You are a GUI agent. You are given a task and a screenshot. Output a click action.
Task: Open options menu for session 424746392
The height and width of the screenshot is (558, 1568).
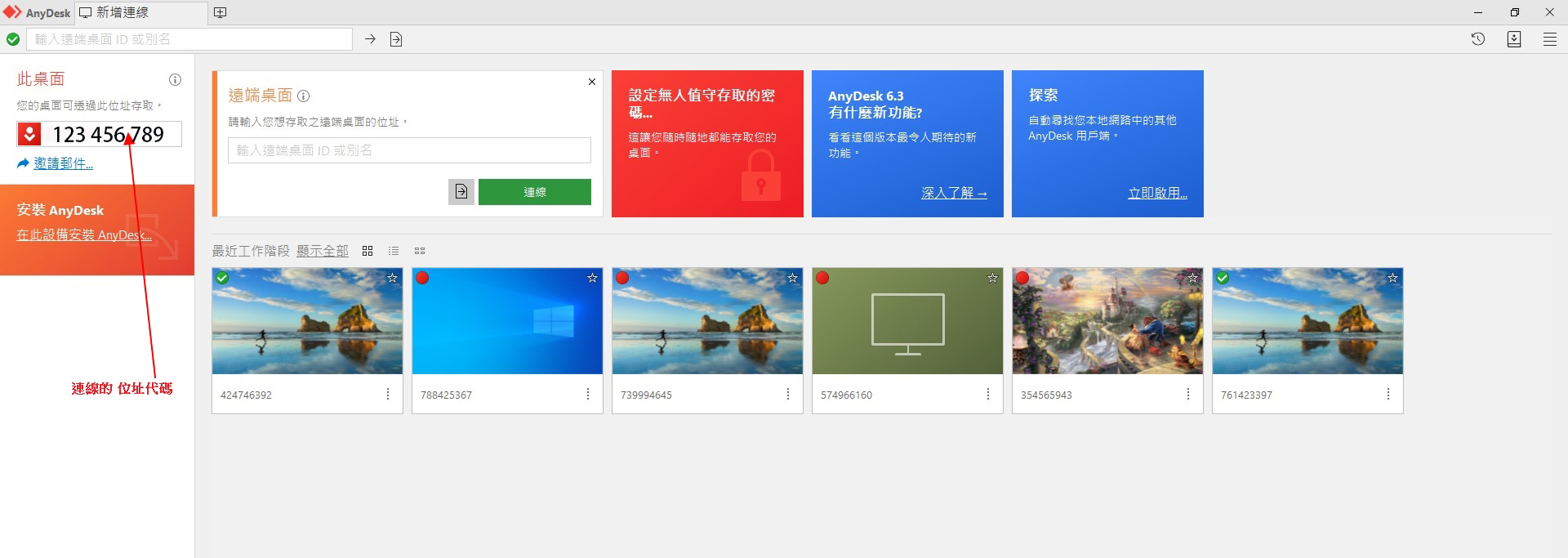pyautogui.click(x=387, y=395)
